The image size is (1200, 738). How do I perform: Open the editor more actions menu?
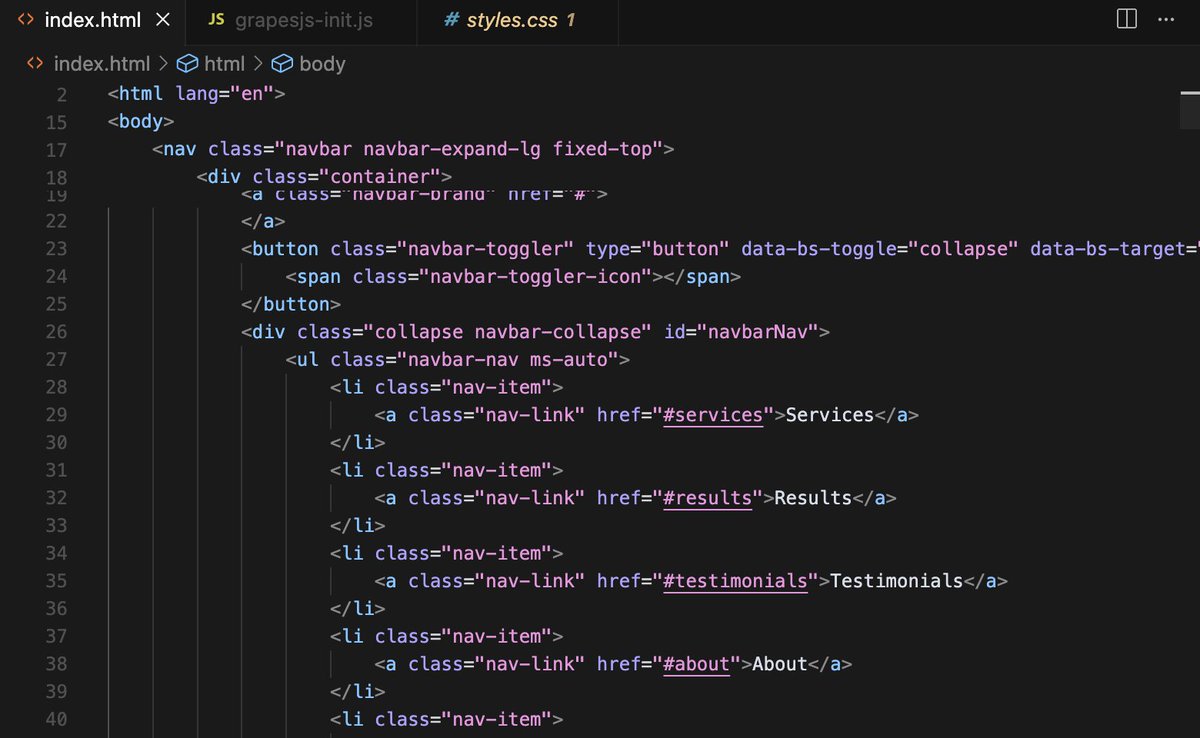(x=1166, y=19)
